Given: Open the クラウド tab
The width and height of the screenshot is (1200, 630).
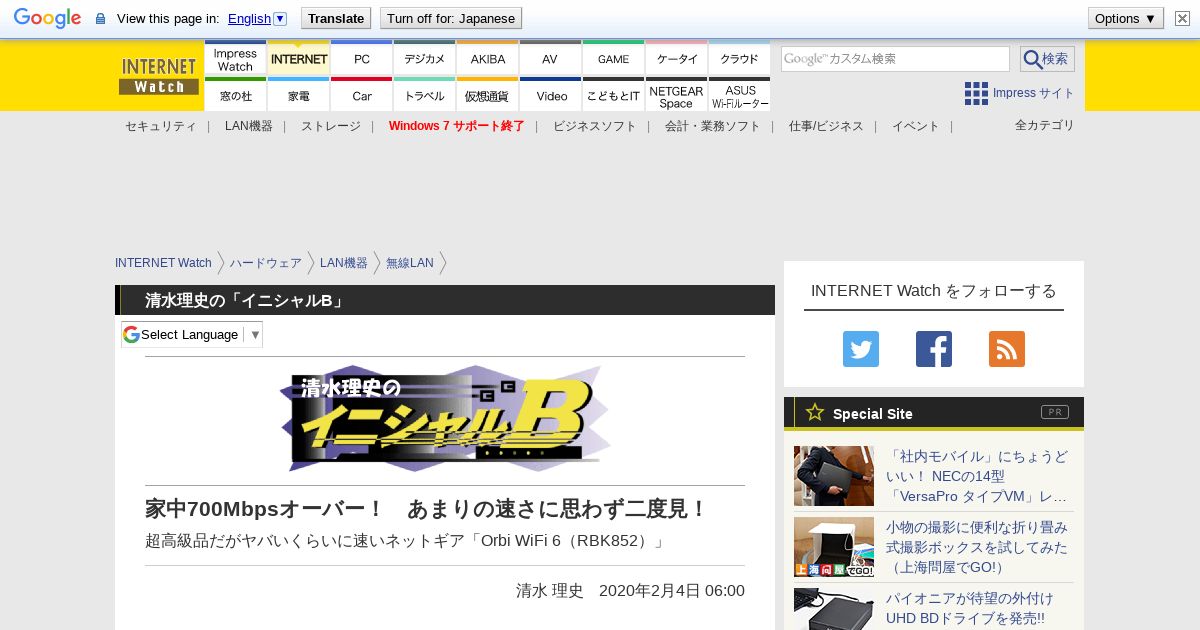Looking at the screenshot, I should coord(740,59).
